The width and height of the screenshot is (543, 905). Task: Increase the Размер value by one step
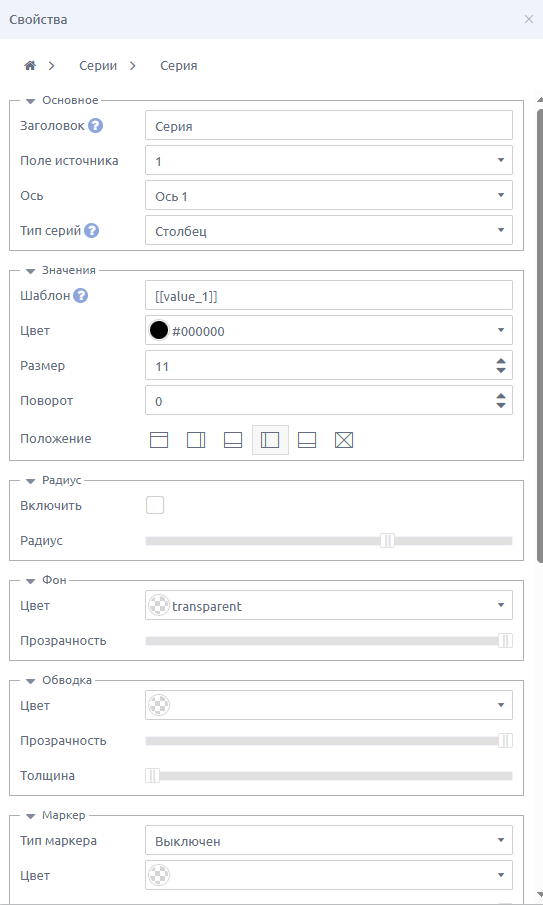click(501, 361)
